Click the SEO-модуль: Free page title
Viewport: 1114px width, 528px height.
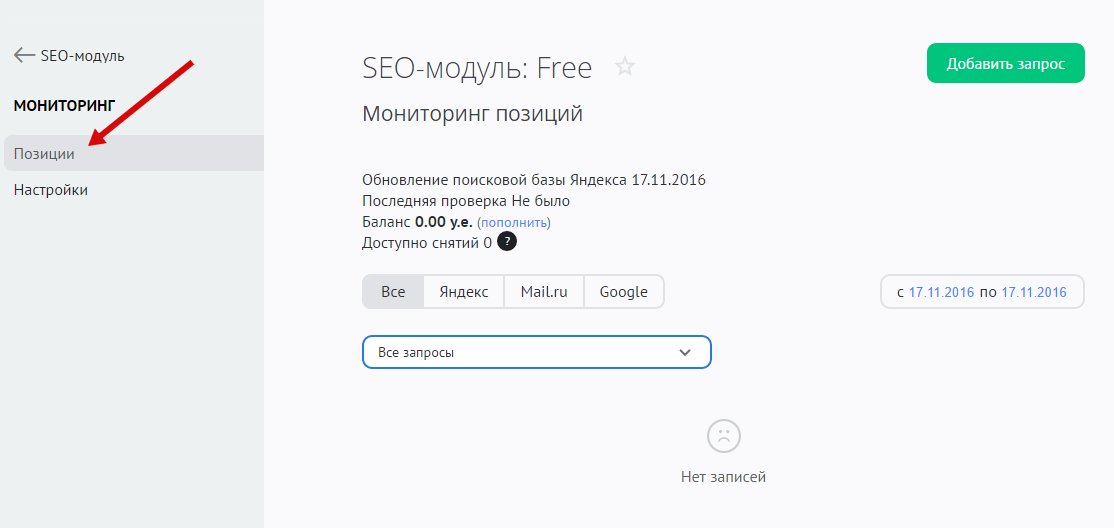(x=477, y=67)
